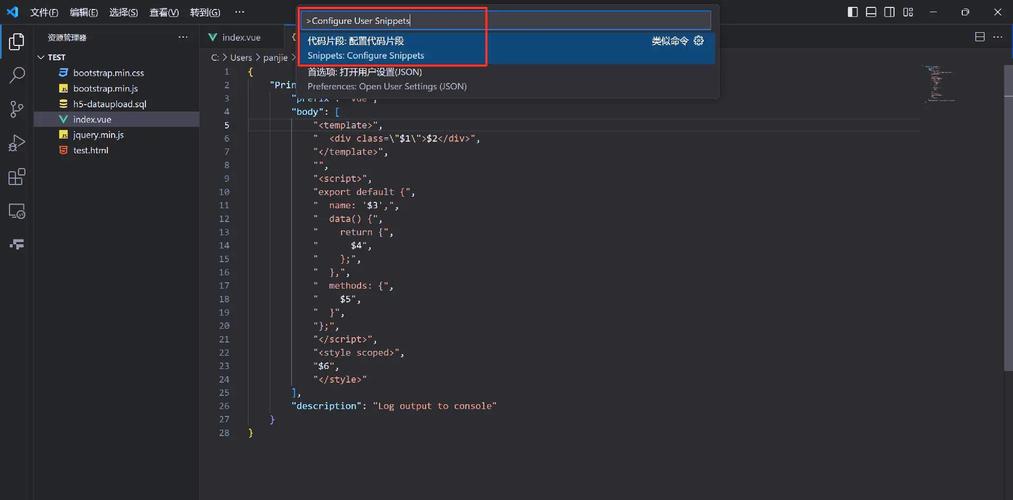The height and width of the screenshot is (500, 1013).
Task: Open the Explorer view in activity bar
Action: 17,42
